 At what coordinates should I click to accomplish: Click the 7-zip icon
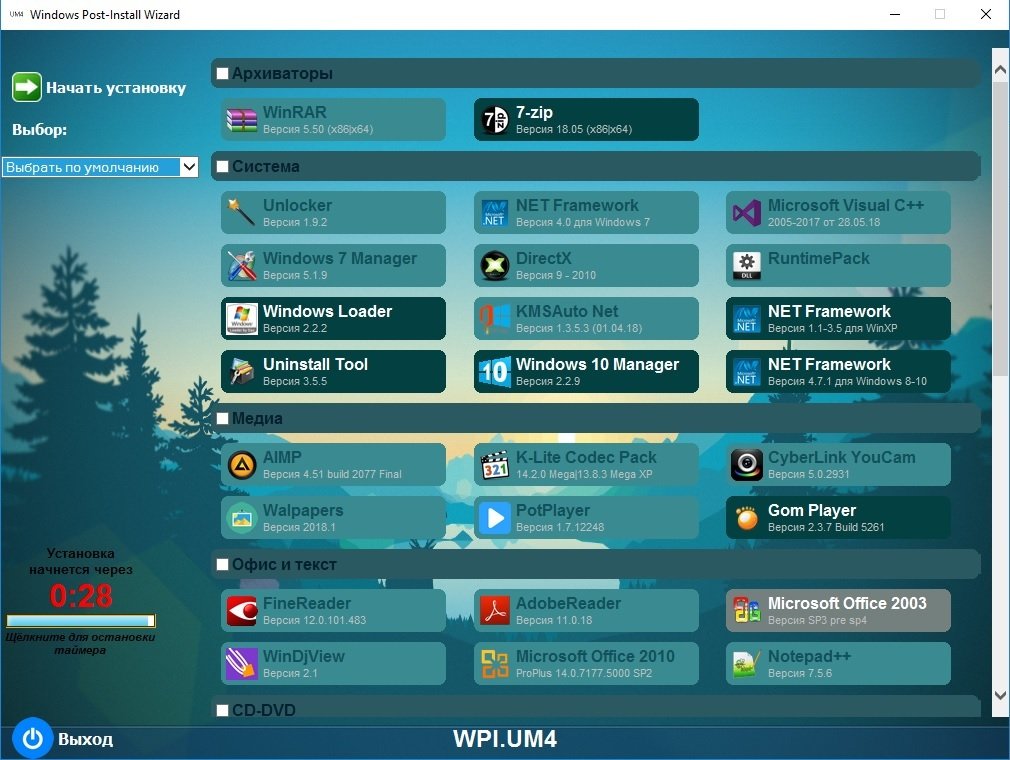(x=495, y=120)
